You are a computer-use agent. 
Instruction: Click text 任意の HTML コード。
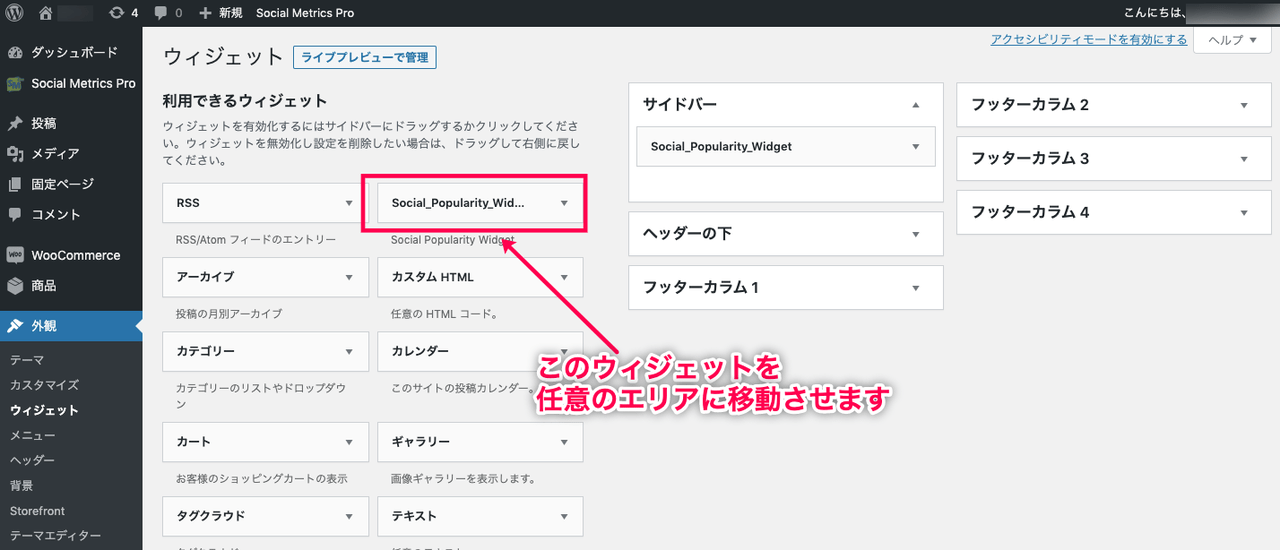445,314
